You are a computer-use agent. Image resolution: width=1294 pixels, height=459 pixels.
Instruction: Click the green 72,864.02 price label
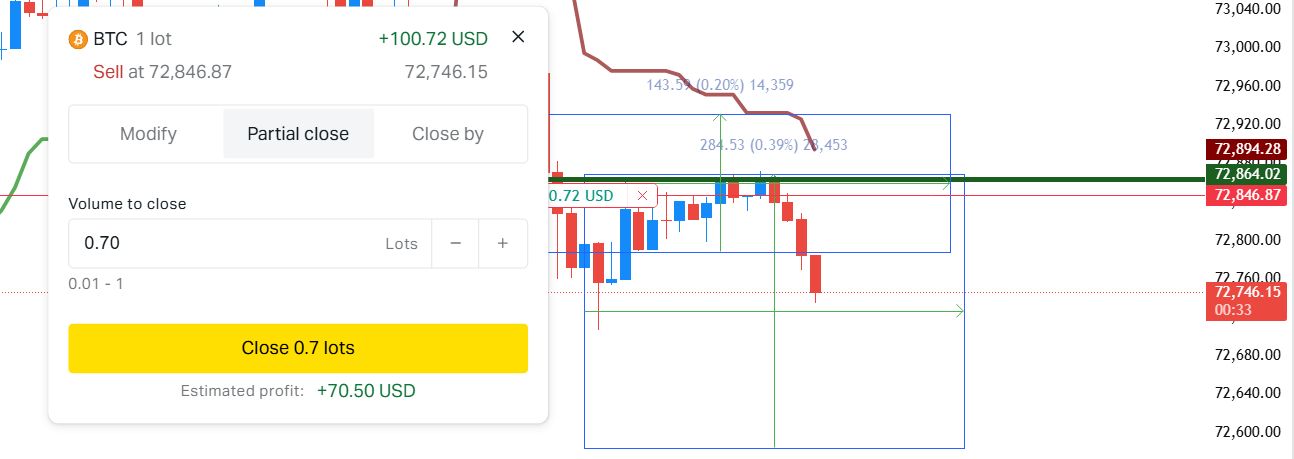[1245, 174]
